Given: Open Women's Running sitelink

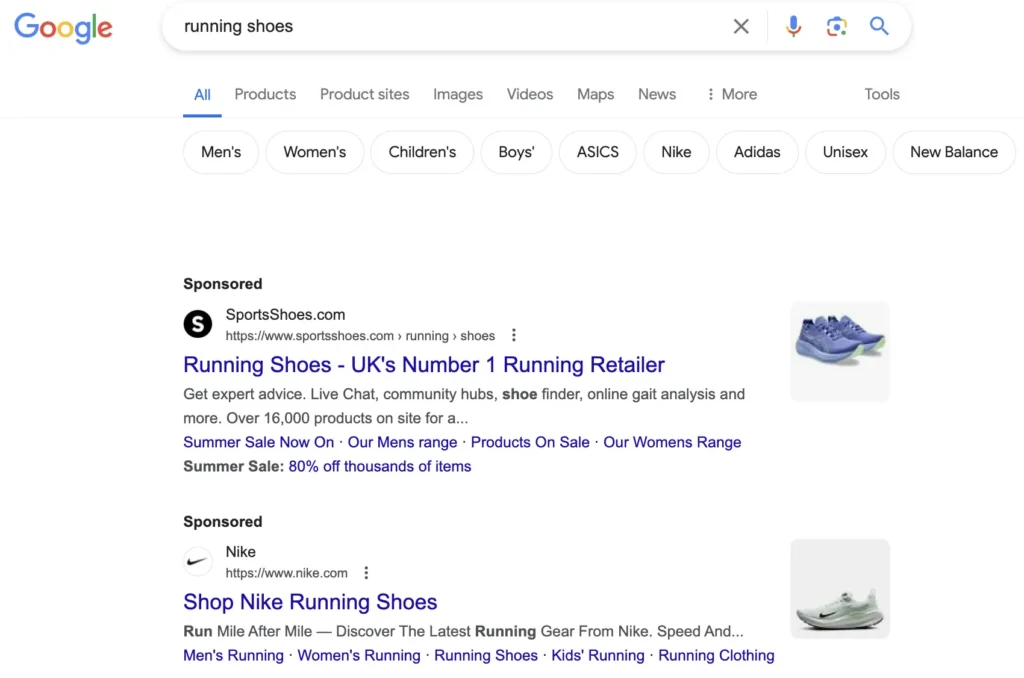Looking at the screenshot, I should pos(359,655).
